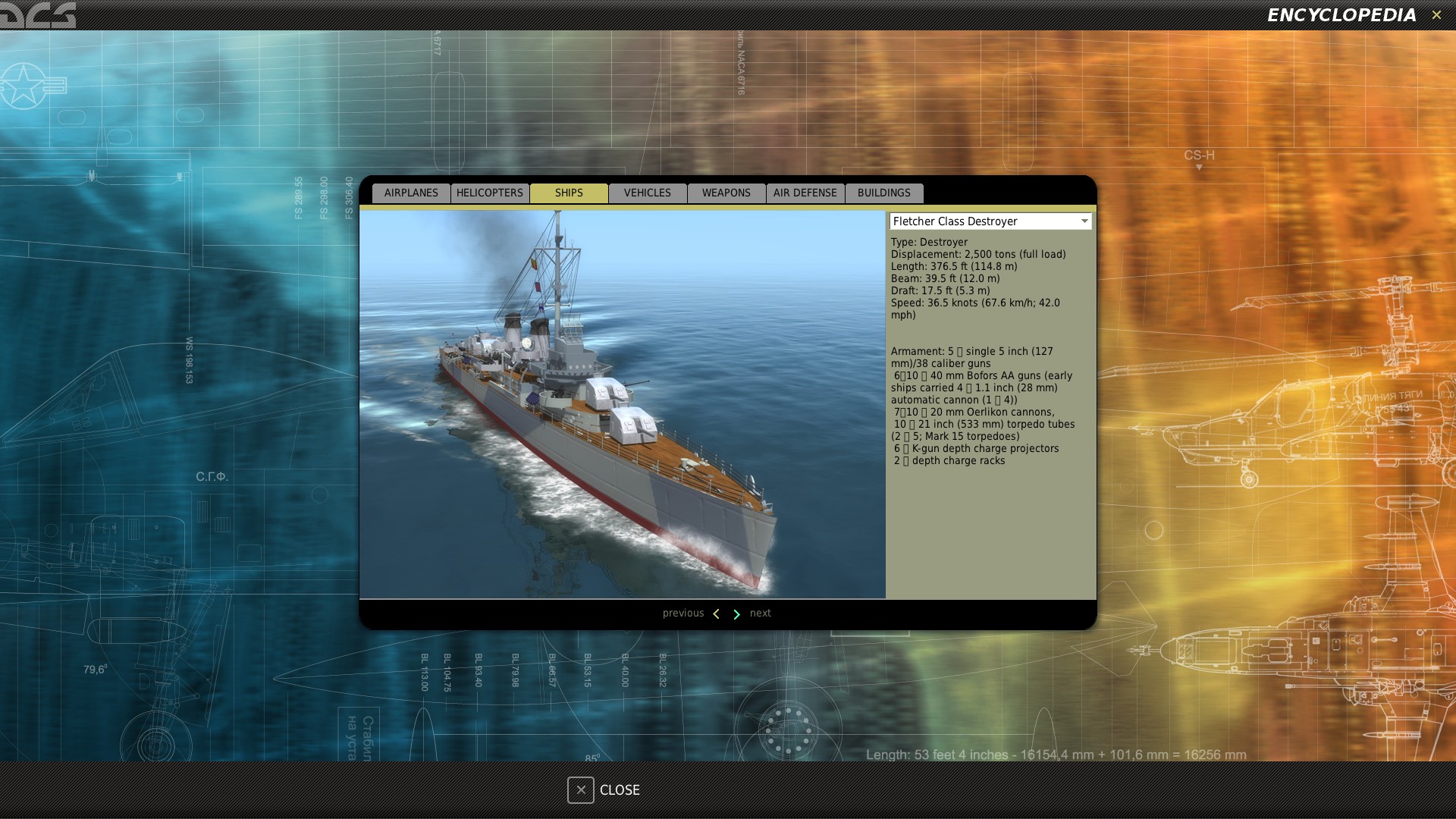Click the destroyer 3D preview image

(x=622, y=404)
